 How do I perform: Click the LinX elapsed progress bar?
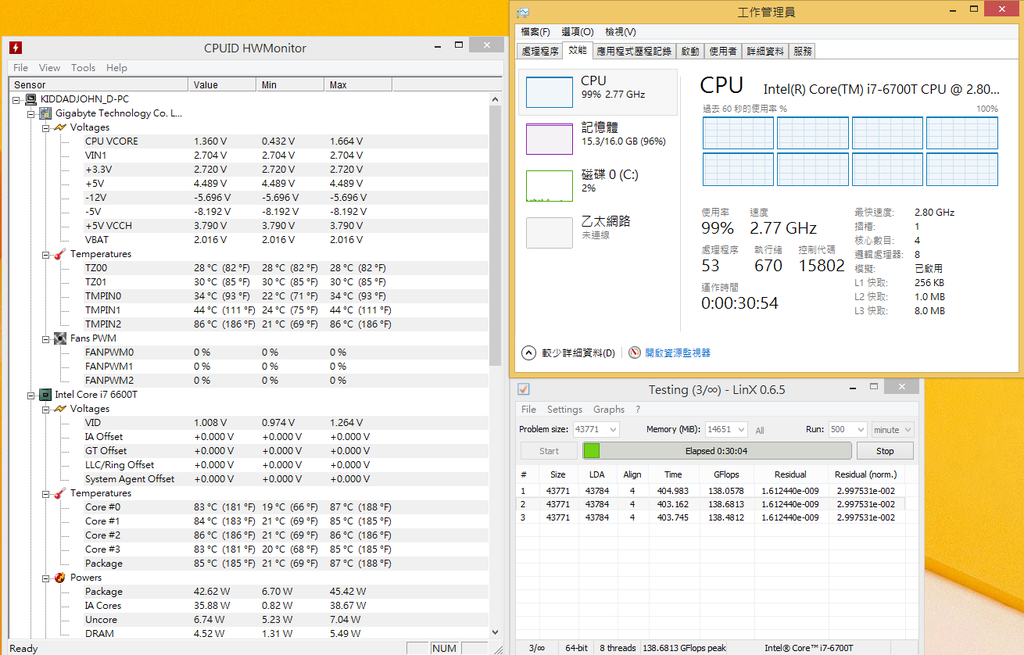pyautogui.click(x=716, y=451)
